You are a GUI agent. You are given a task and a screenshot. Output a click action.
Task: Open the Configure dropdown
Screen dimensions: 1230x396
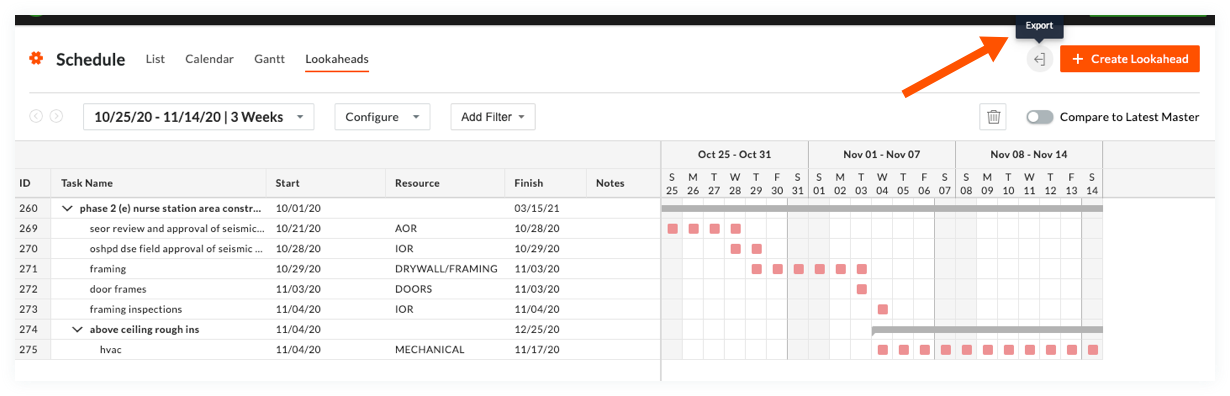(382, 117)
